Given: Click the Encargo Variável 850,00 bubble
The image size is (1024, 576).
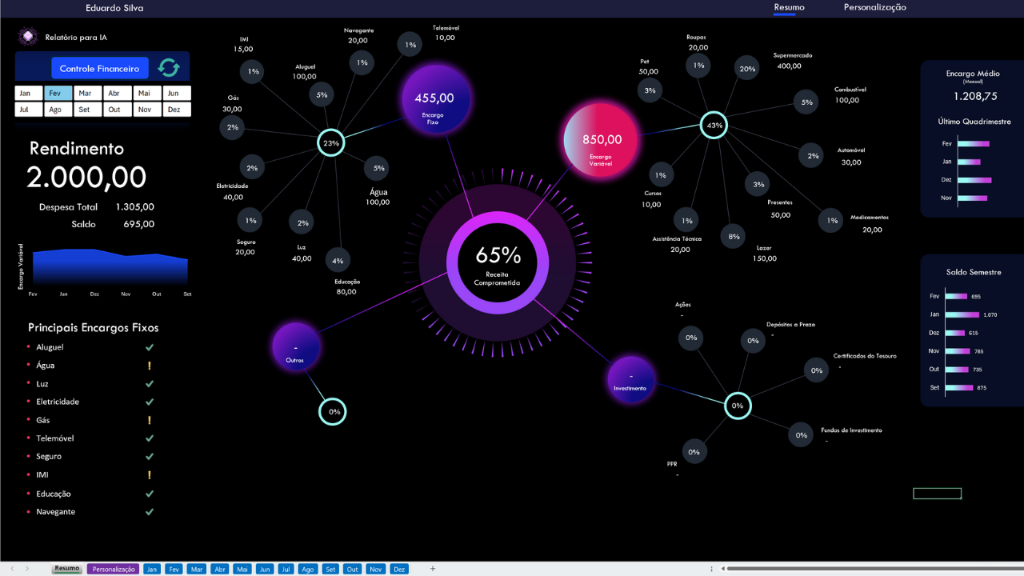Looking at the screenshot, I should (602, 140).
